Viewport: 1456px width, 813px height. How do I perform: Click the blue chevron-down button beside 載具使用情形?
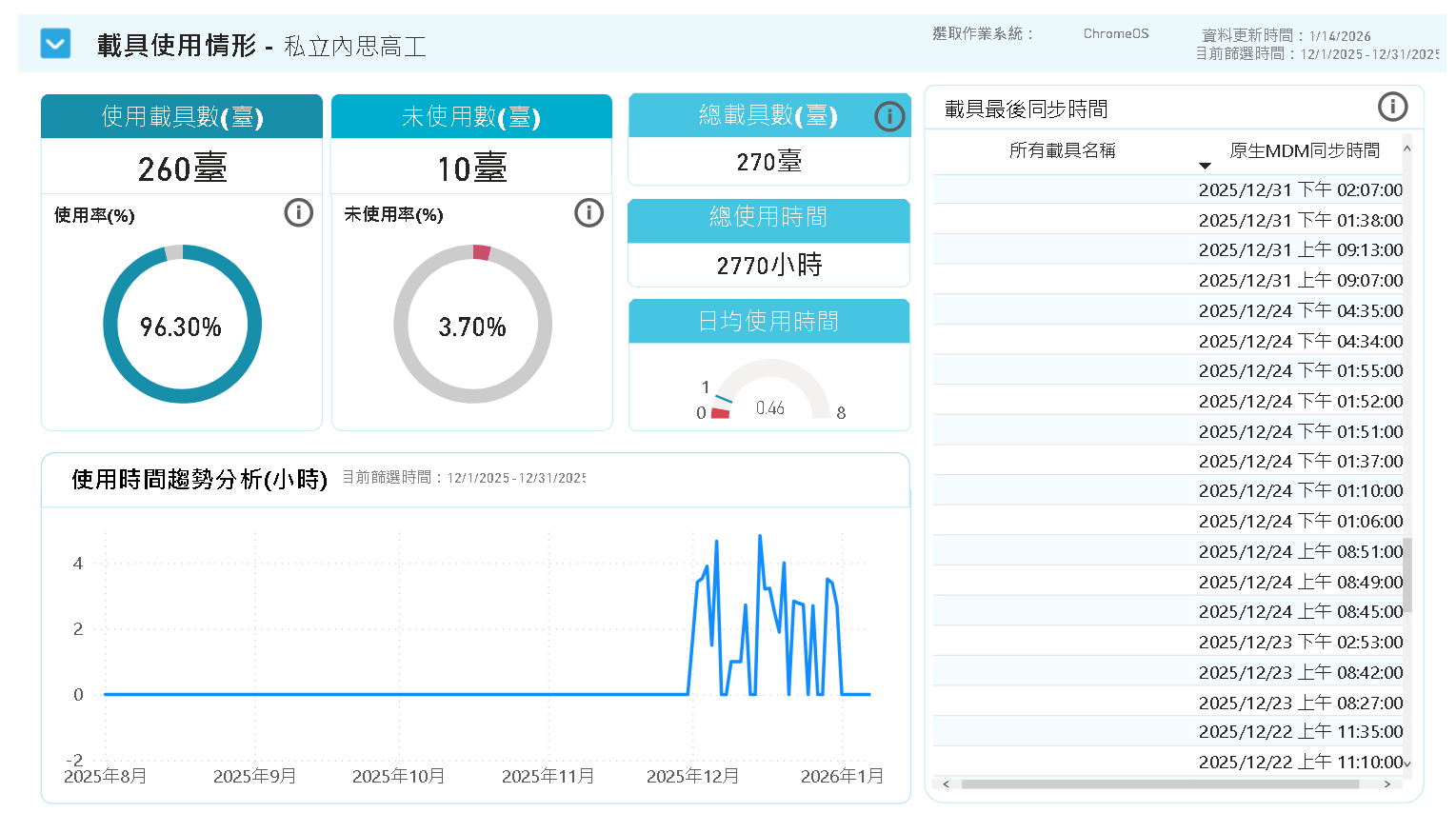[55, 44]
